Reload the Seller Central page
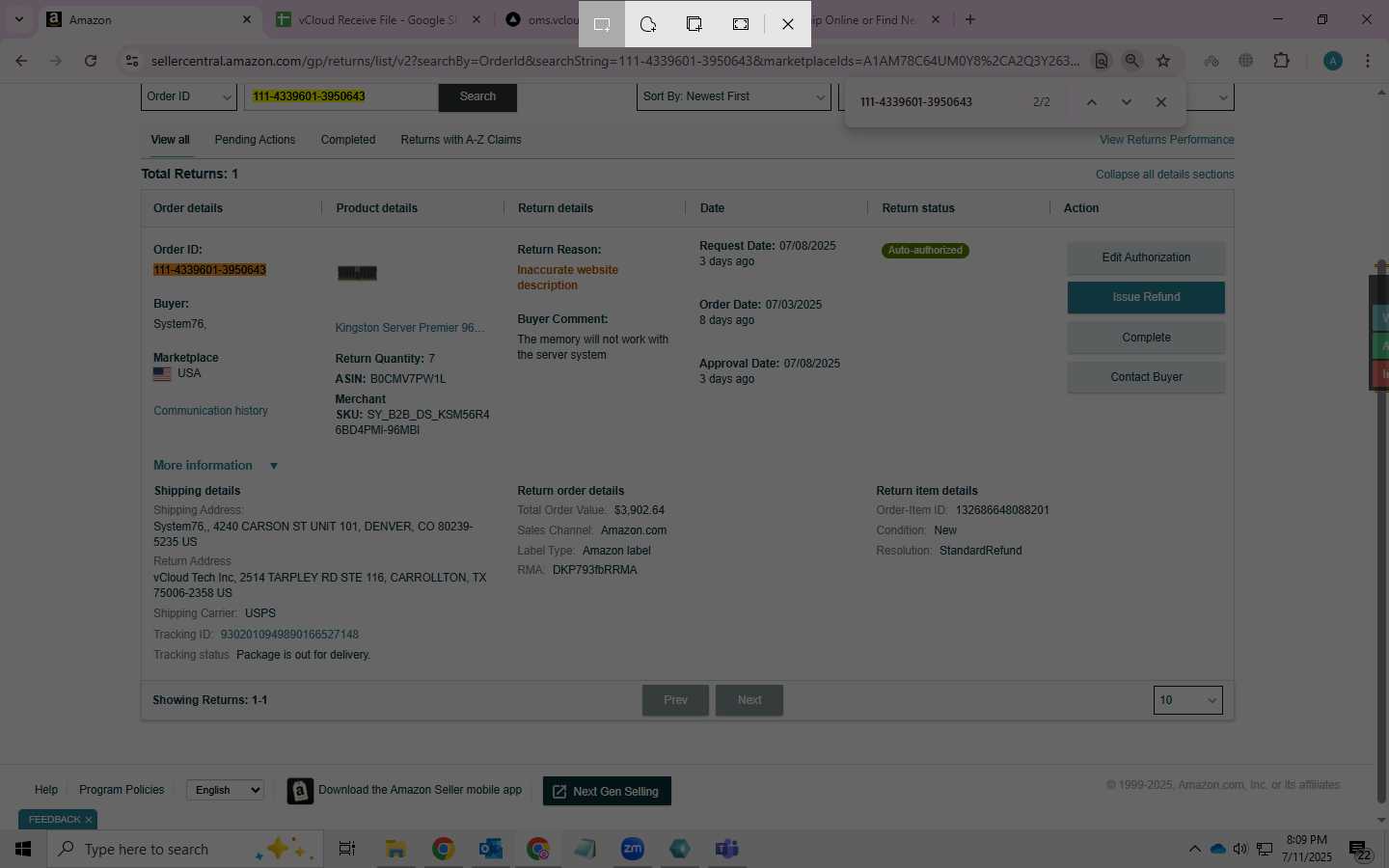Screen dimensions: 1389x868 click(x=91, y=61)
